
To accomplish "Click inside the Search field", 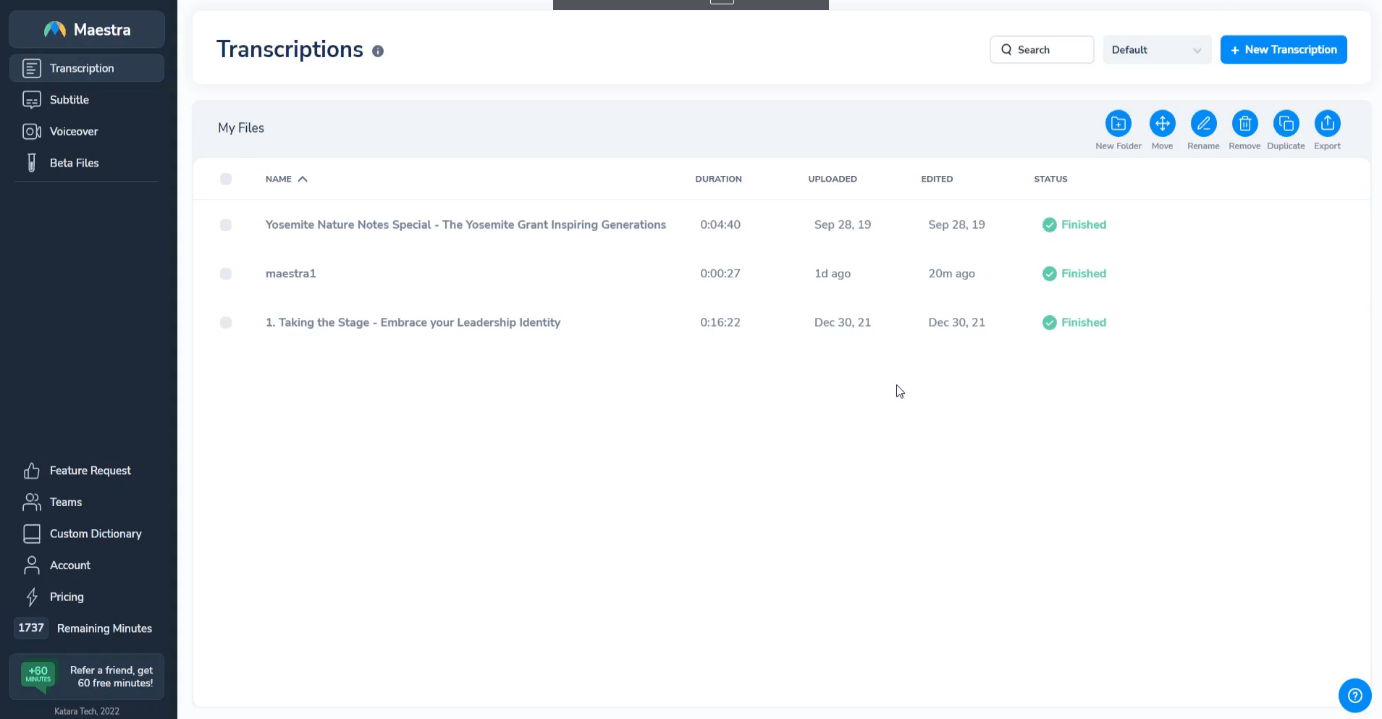I will (1042, 49).
